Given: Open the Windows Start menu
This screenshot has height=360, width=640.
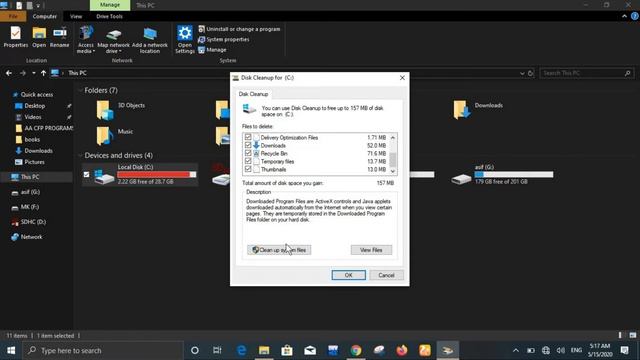Looking at the screenshot, I should coord(11,350).
